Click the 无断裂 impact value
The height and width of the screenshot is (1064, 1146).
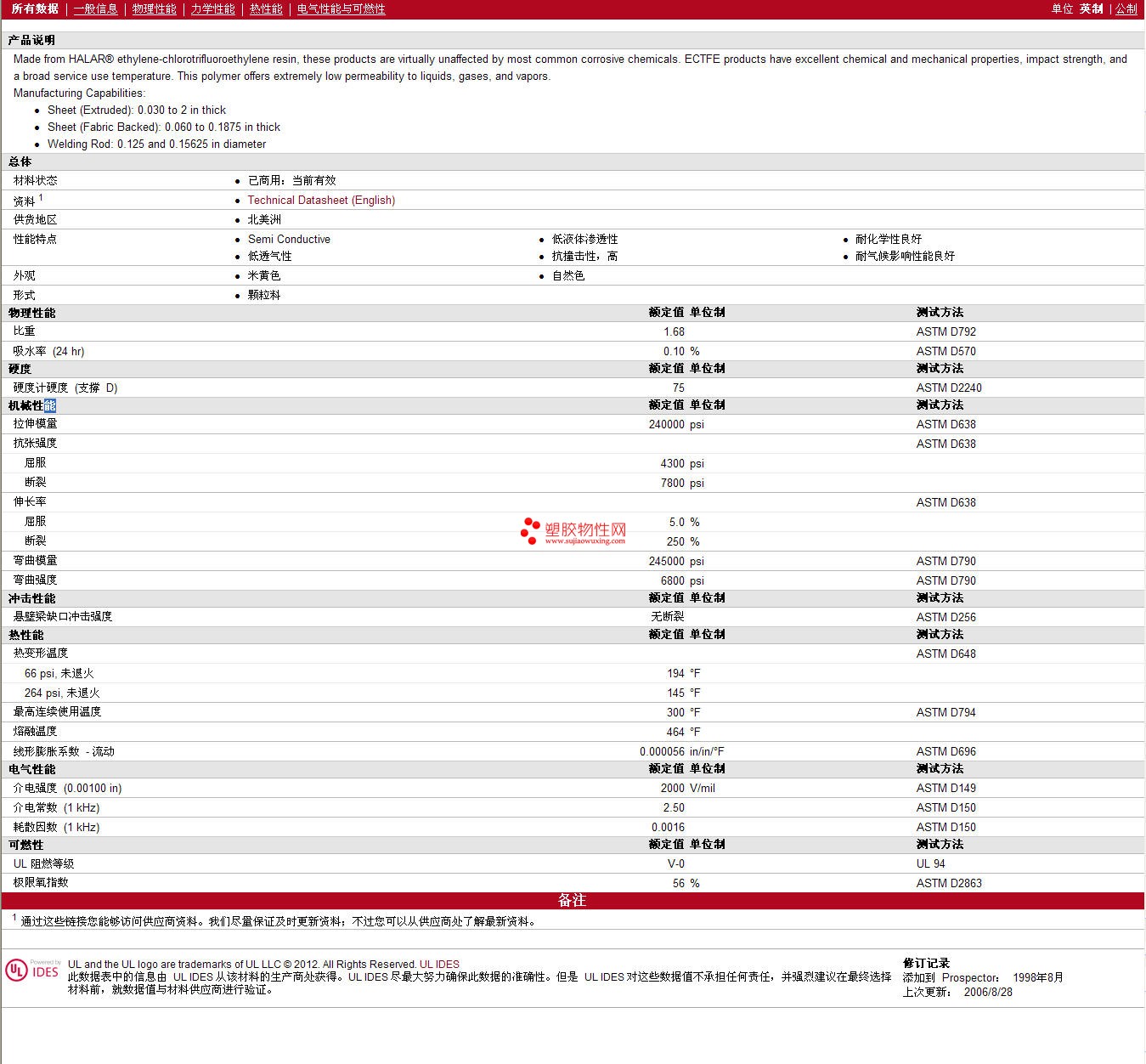click(668, 616)
